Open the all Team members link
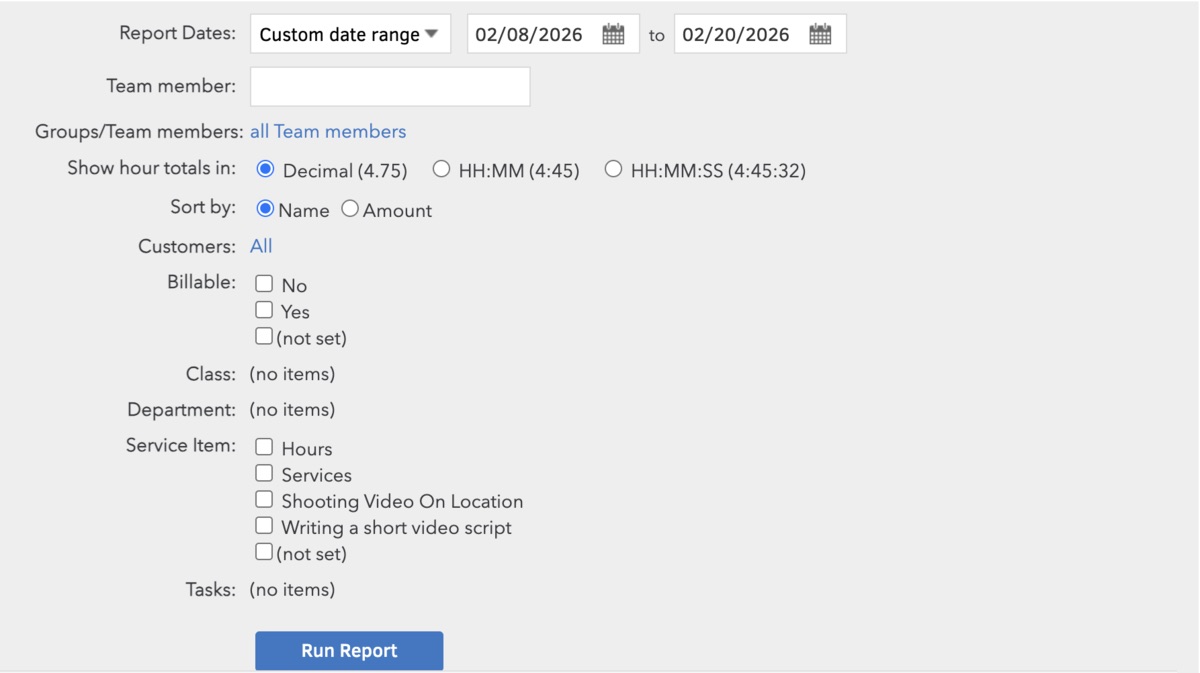This screenshot has width=1200, height=673. tap(328, 131)
